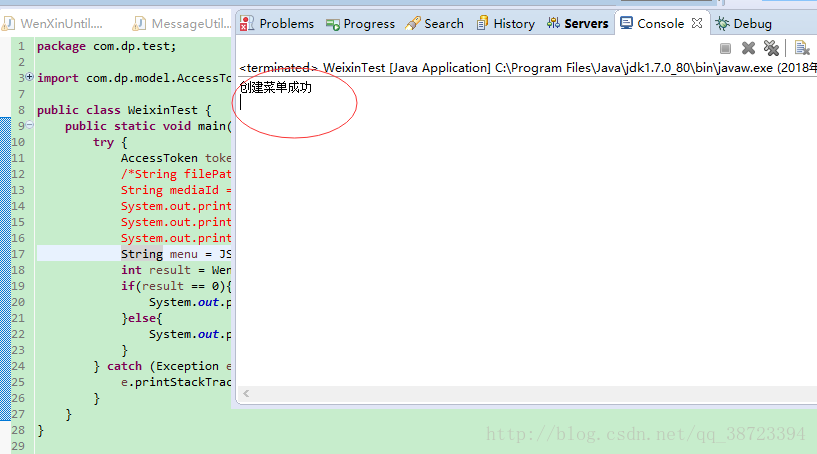Click 'if(result == 0){' on line 19
817x454 pixels.
pos(176,286)
